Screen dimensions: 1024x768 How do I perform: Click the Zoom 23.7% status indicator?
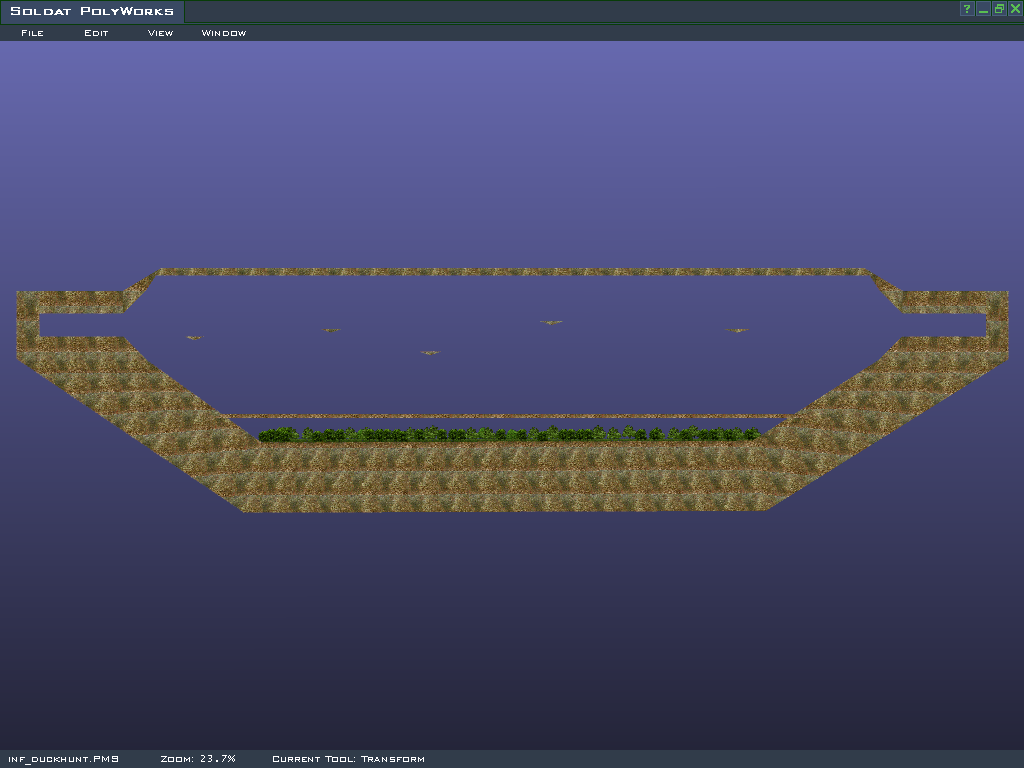point(198,759)
